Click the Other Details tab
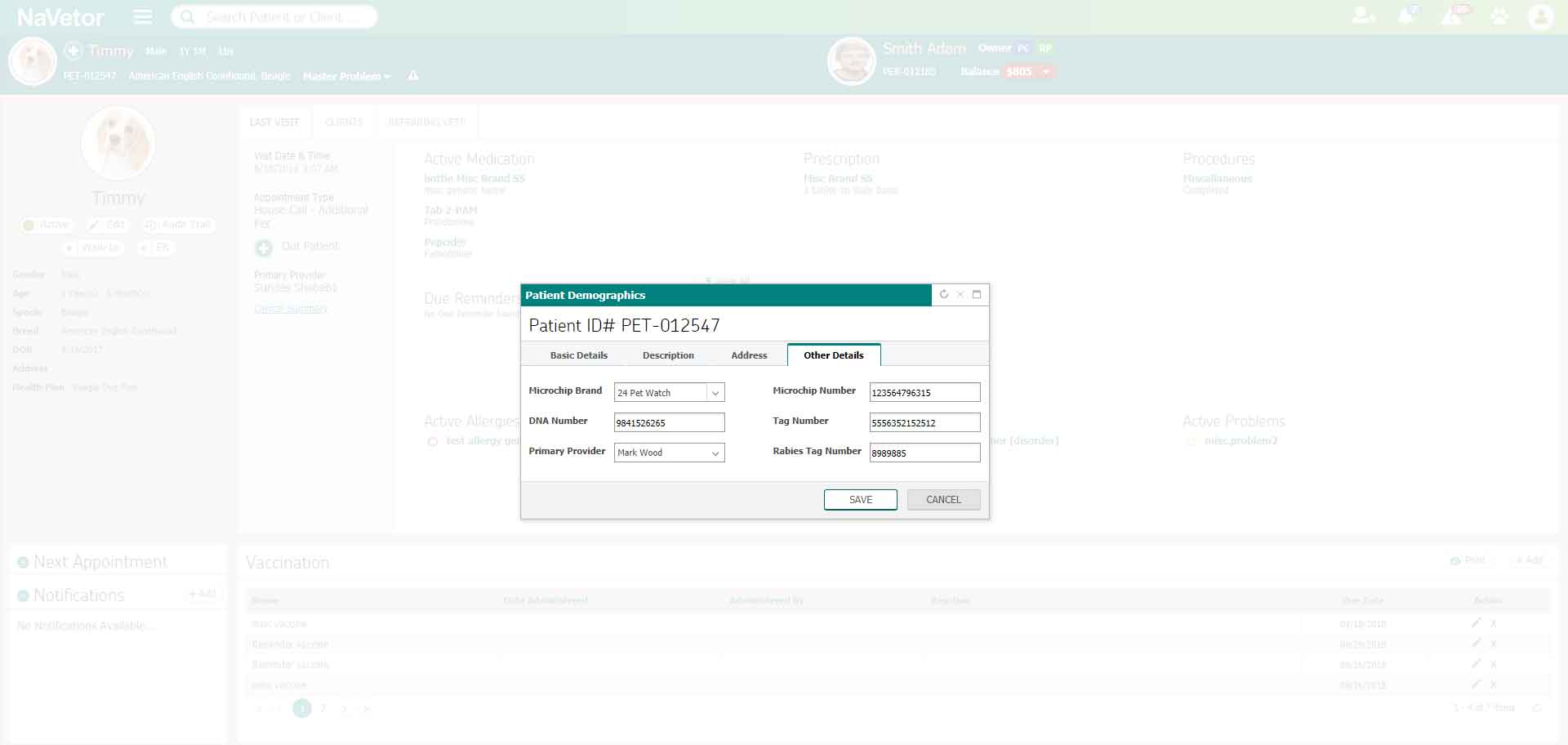Screen dimensions: 1568x745 (834, 355)
